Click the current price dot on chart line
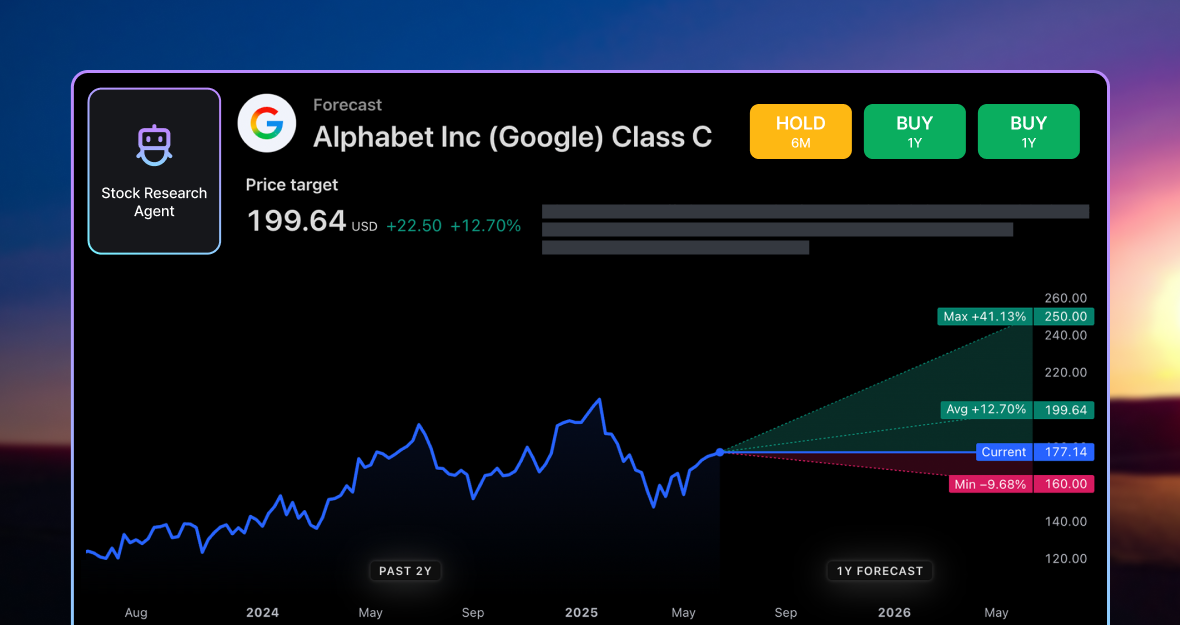 pyautogui.click(x=720, y=452)
